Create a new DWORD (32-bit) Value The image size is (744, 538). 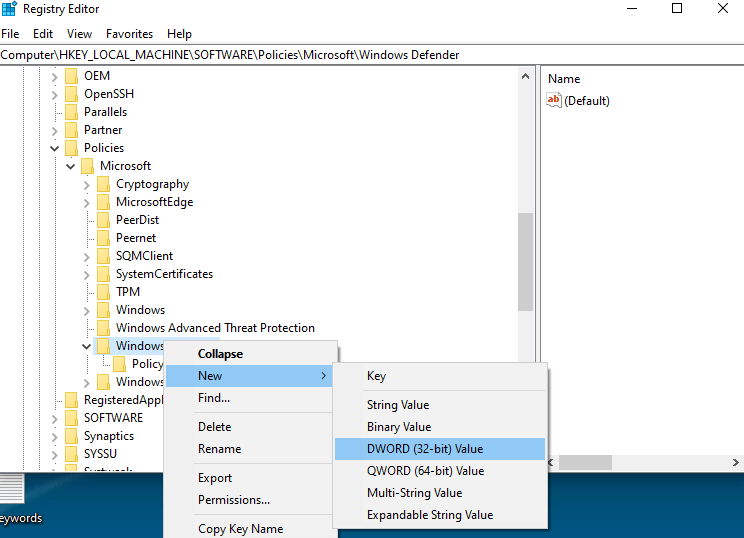(x=440, y=449)
